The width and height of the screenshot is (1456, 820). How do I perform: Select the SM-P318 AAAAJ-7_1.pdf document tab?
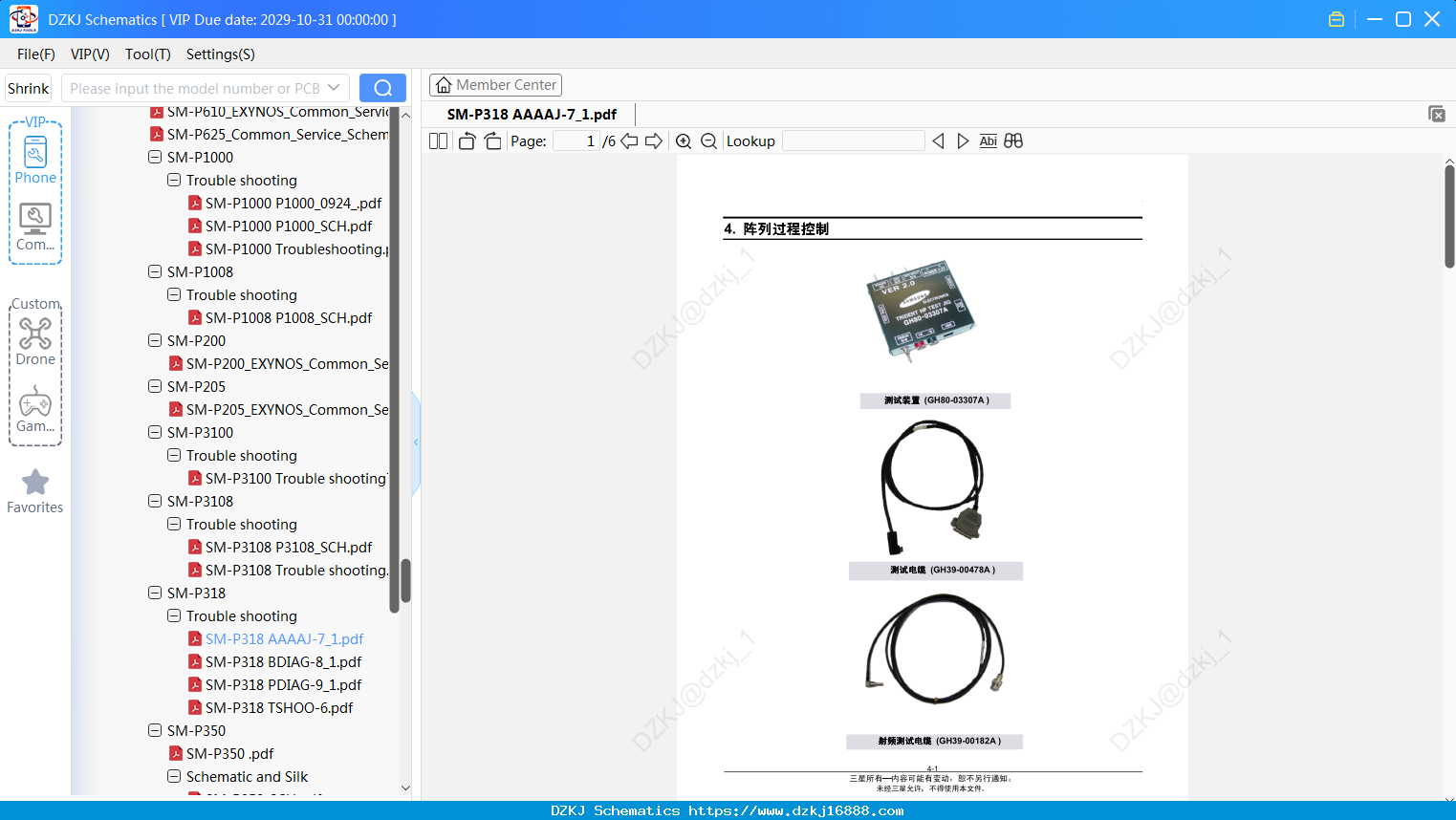click(x=532, y=115)
